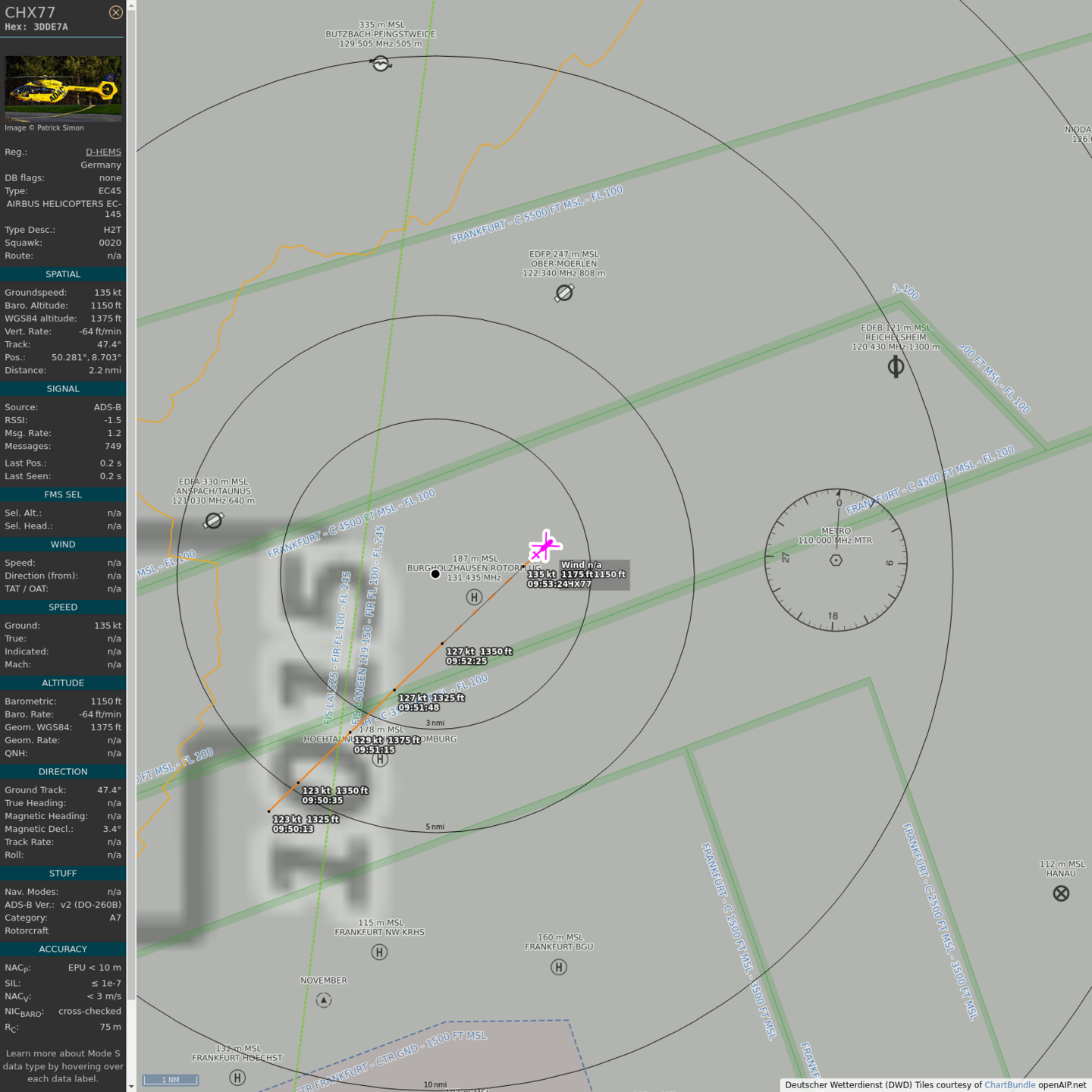Open the D-HEMS registration link
Image resolution: width=1092 pixels, height=1092 pixels.
pos(103,152)
